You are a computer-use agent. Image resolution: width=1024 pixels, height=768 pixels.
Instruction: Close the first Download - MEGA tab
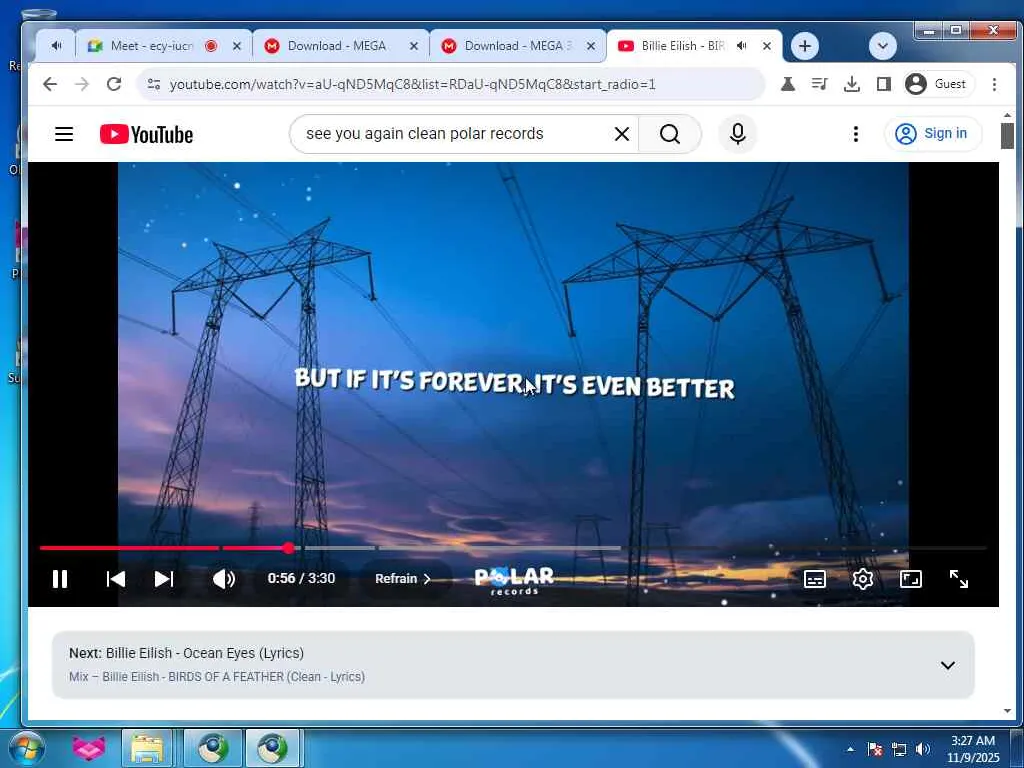tap(413, 46)
